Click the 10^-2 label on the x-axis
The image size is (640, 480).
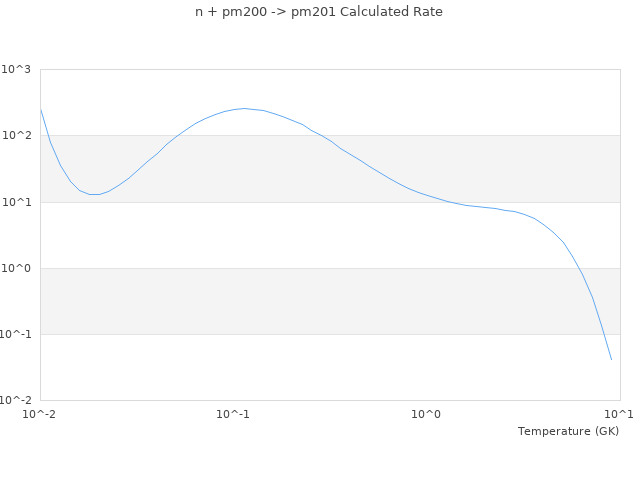40,414
